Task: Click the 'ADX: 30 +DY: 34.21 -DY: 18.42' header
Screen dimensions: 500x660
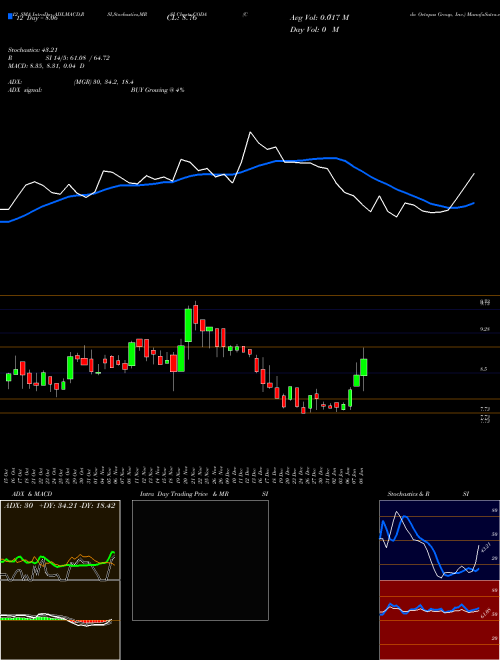Action: pyautogui.click(x=59, y=506)
